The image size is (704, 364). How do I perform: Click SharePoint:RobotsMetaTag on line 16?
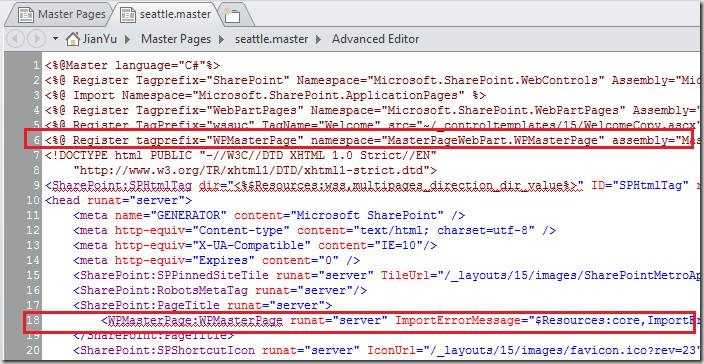click(x=164, y=290)
